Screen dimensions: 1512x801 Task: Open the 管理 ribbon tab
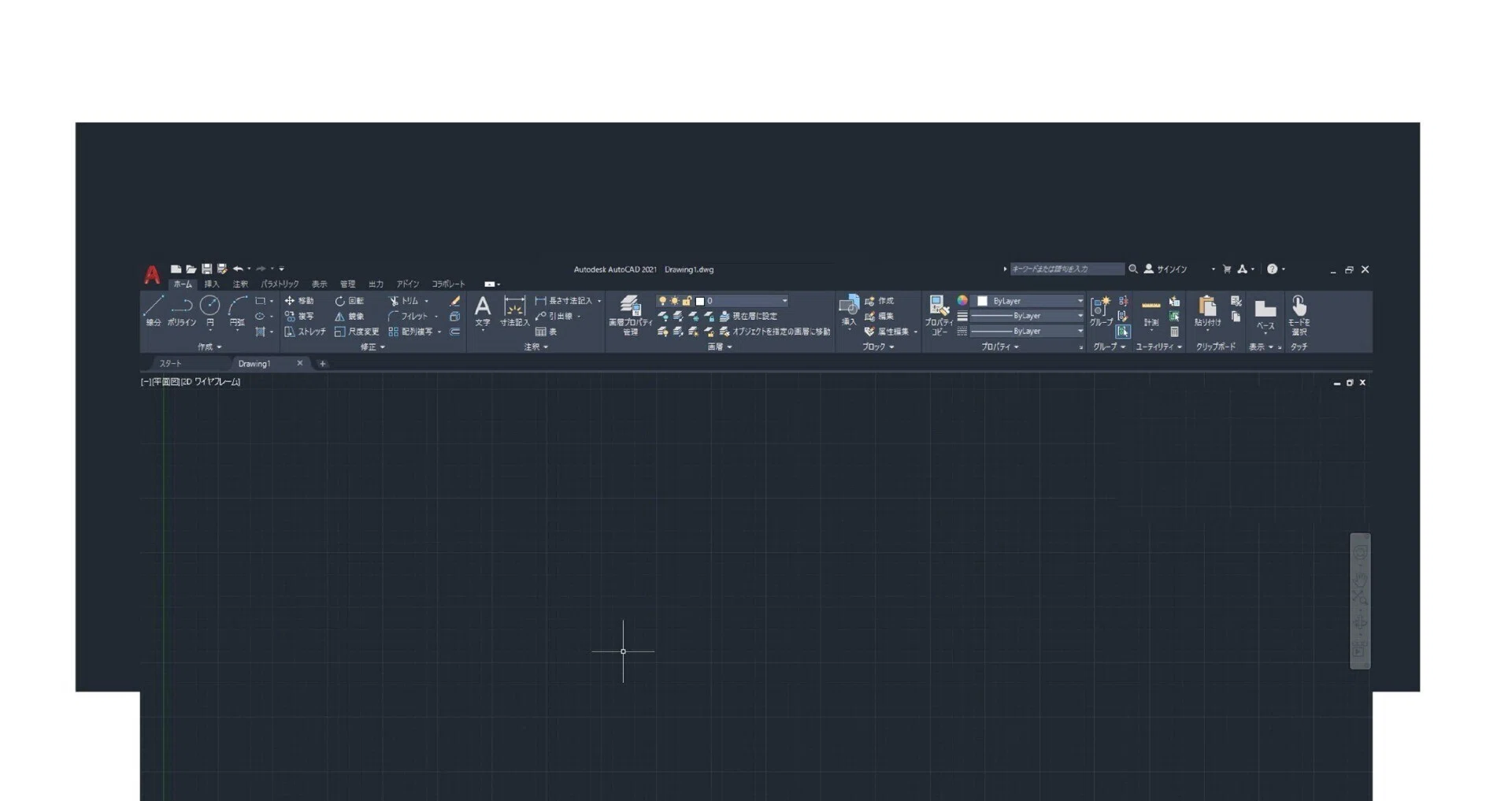[348, 284]
